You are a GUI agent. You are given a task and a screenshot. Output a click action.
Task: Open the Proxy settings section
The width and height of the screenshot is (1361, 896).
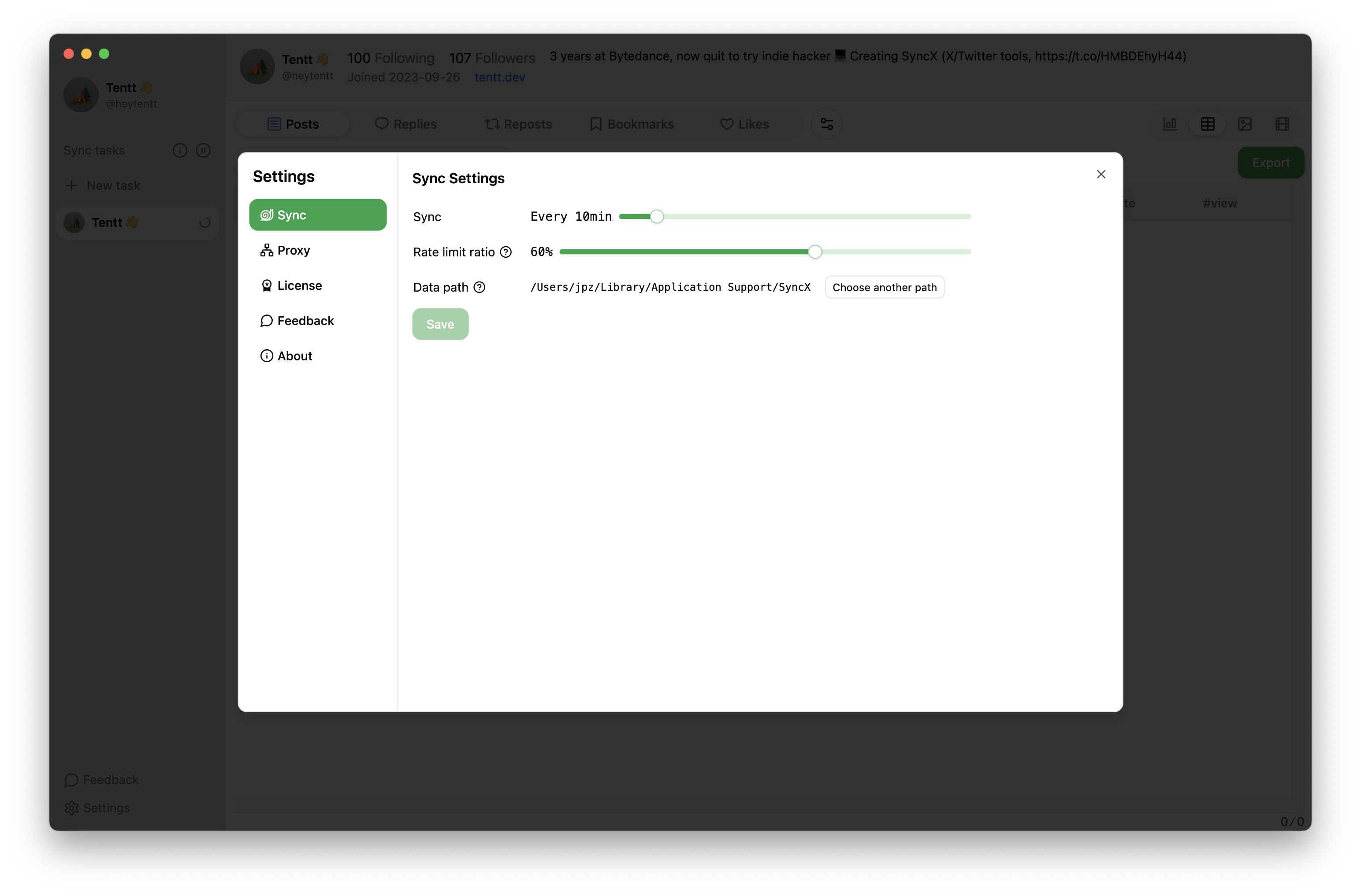pyautogui.click(x=317, y=250)
